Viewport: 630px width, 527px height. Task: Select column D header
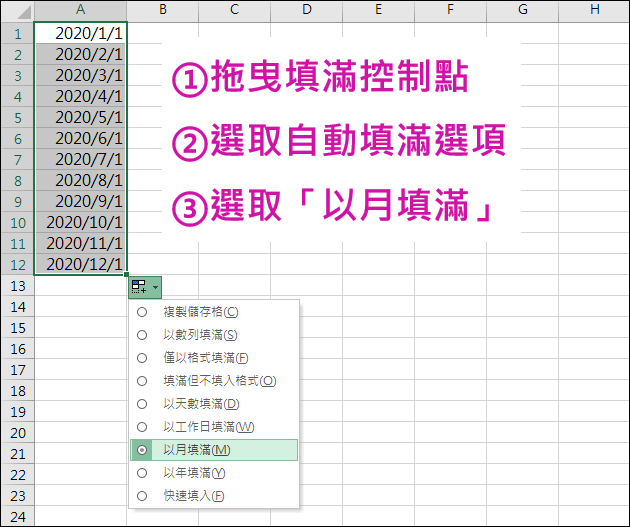coord(307,10)
